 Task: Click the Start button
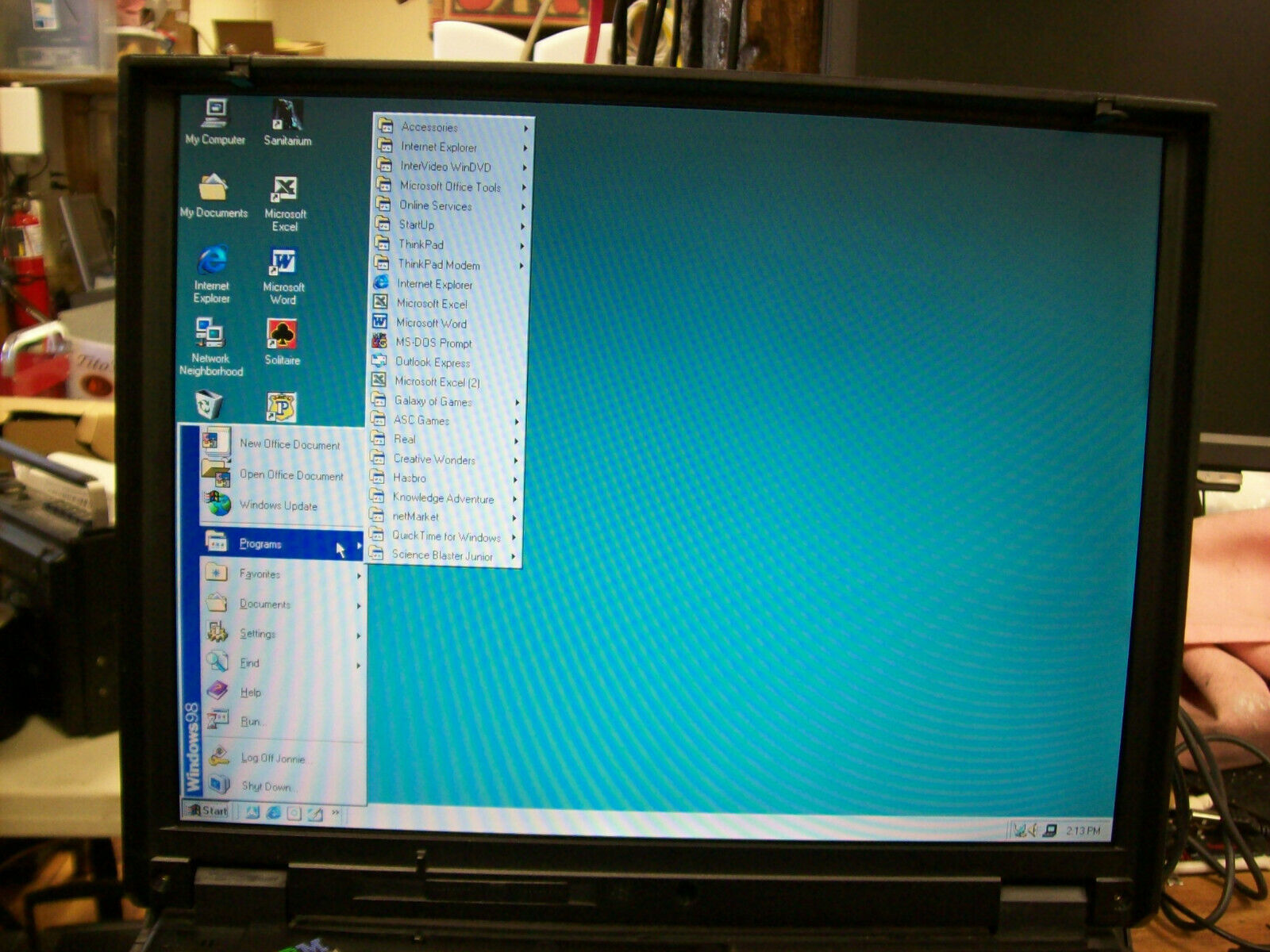[207, 810]
